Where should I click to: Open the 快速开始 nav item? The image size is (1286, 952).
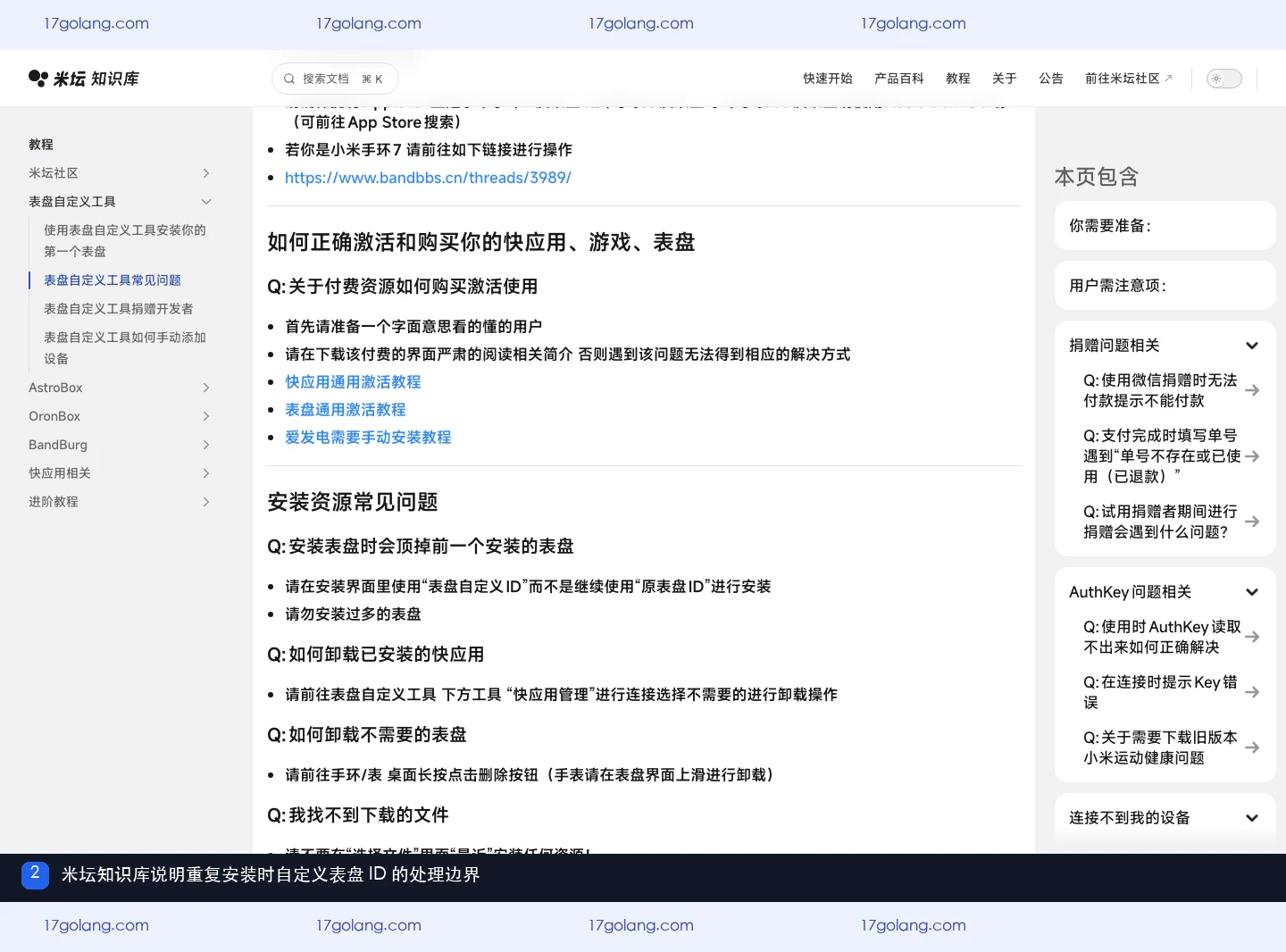click(828, 79)
